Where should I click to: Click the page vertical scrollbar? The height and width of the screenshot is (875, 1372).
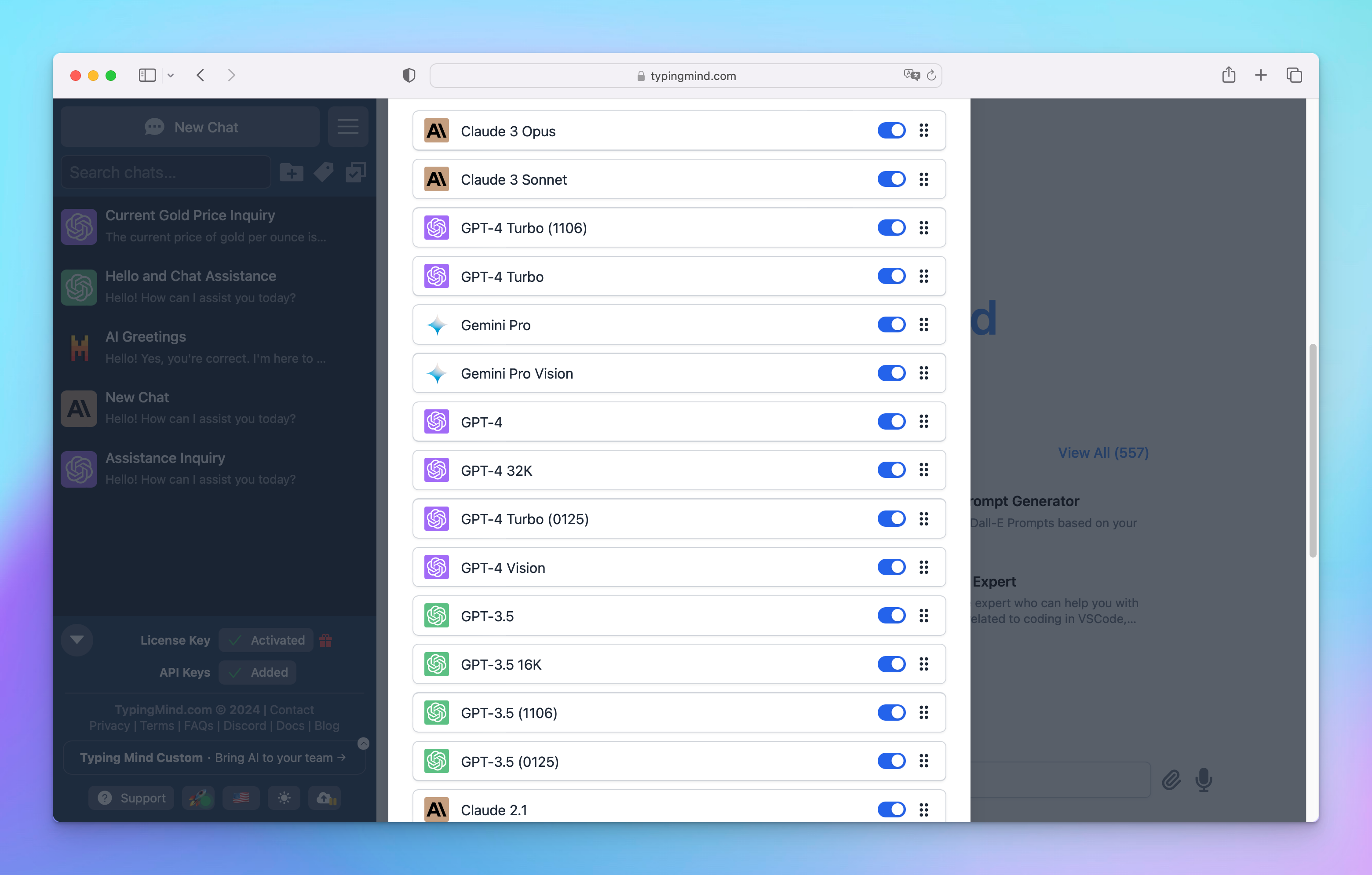[1312, 450]
